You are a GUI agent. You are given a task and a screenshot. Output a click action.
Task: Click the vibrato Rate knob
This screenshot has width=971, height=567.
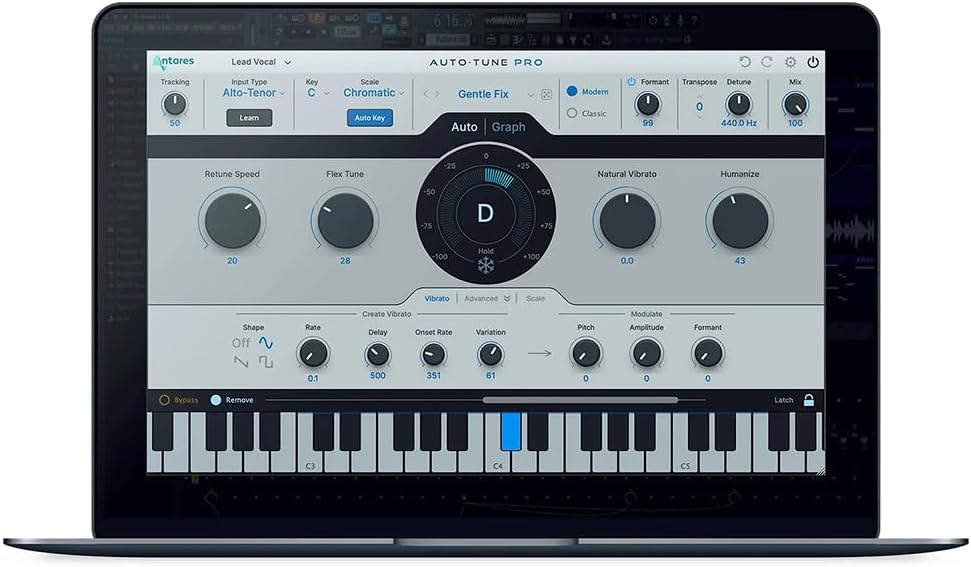click(x=313, y=353)
